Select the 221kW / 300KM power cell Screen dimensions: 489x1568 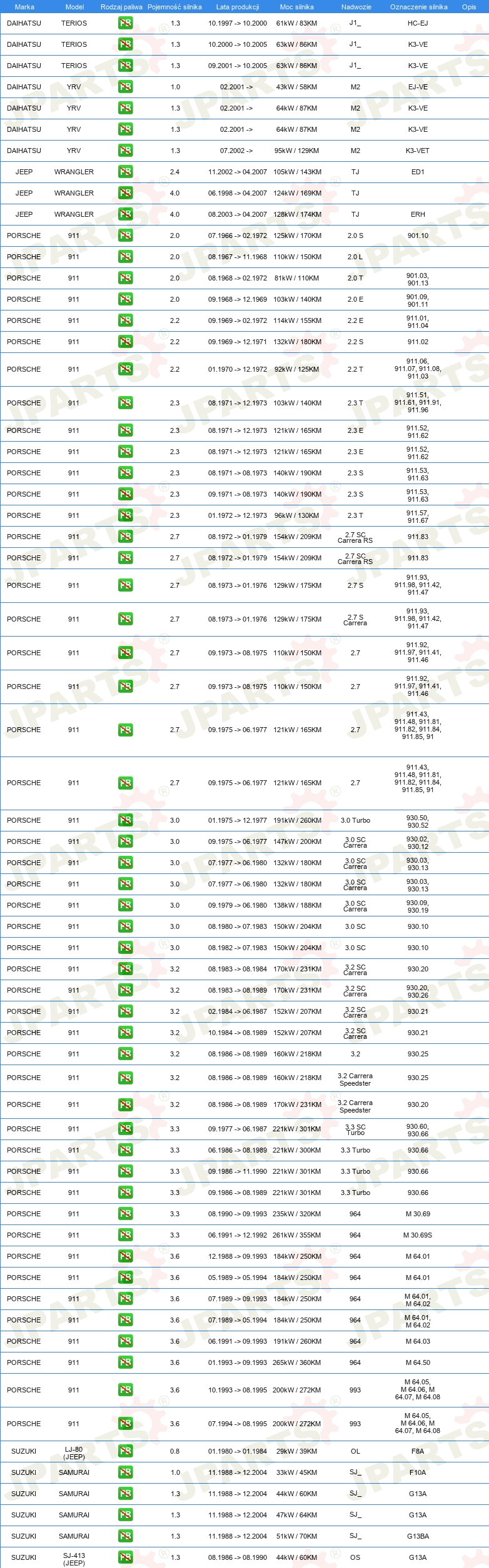pos(297,1150)
